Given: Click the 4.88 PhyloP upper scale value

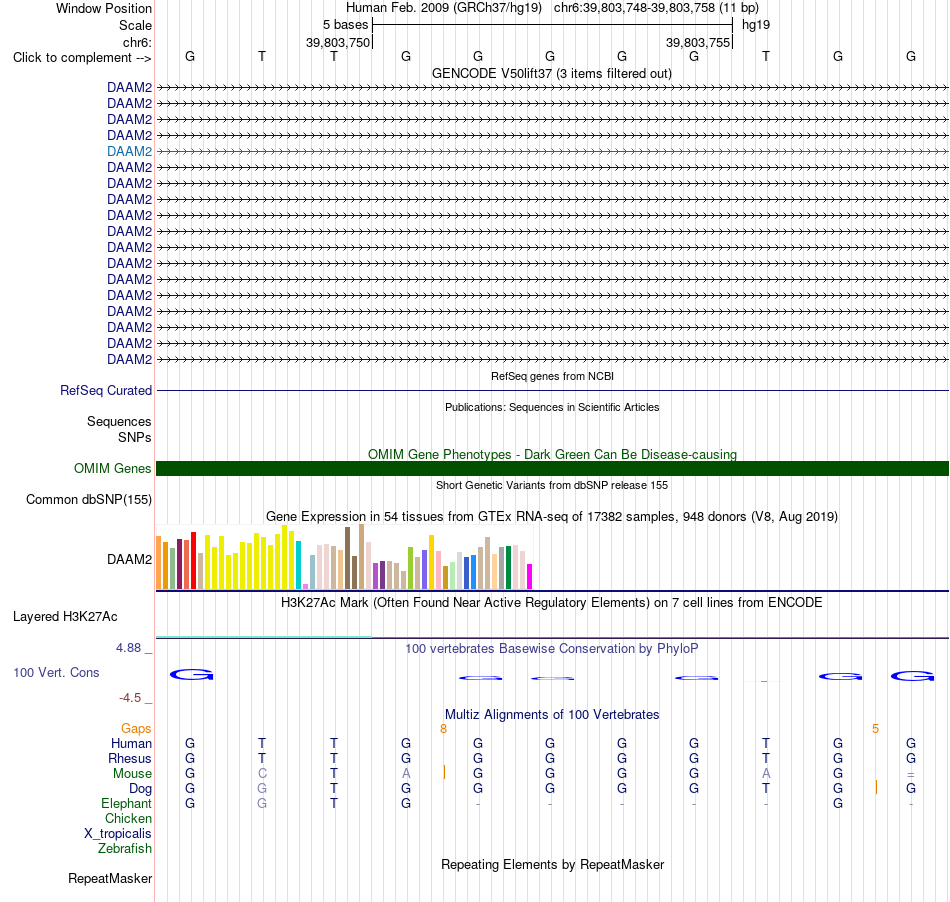Looking at the screenshot, I should pos(128,648).
